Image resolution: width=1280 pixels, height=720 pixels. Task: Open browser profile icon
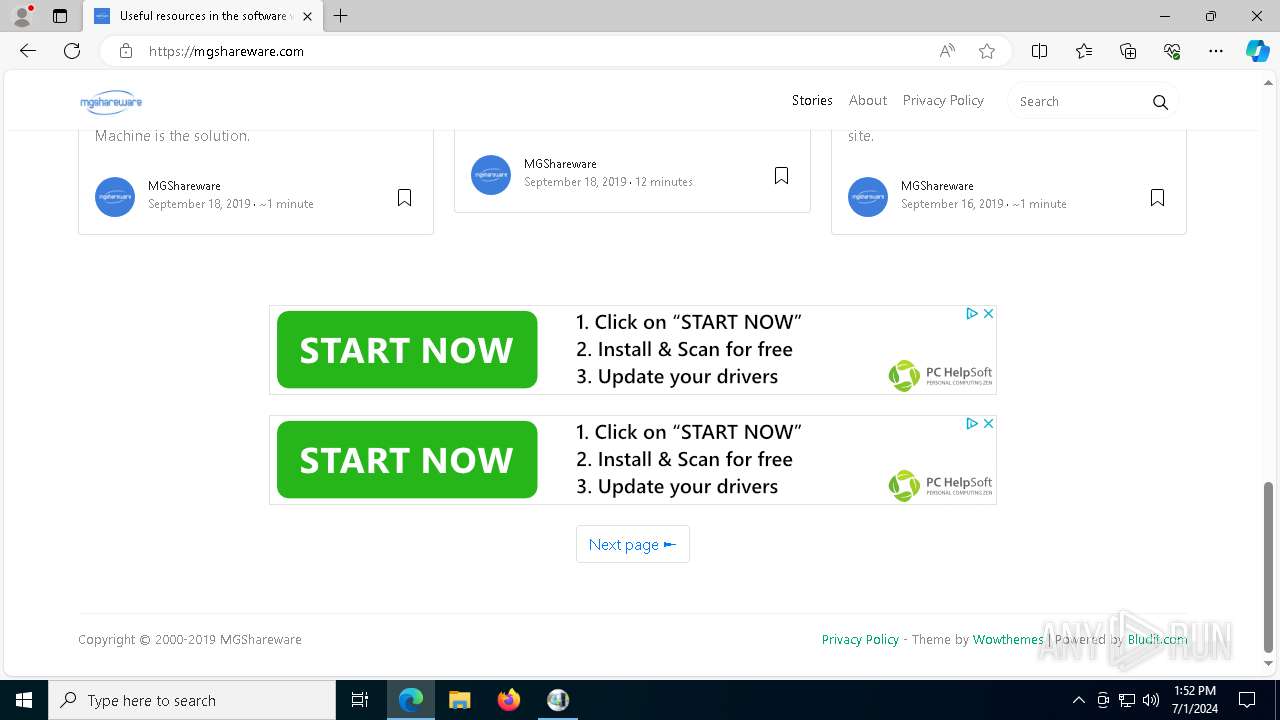tap(22, 16)
